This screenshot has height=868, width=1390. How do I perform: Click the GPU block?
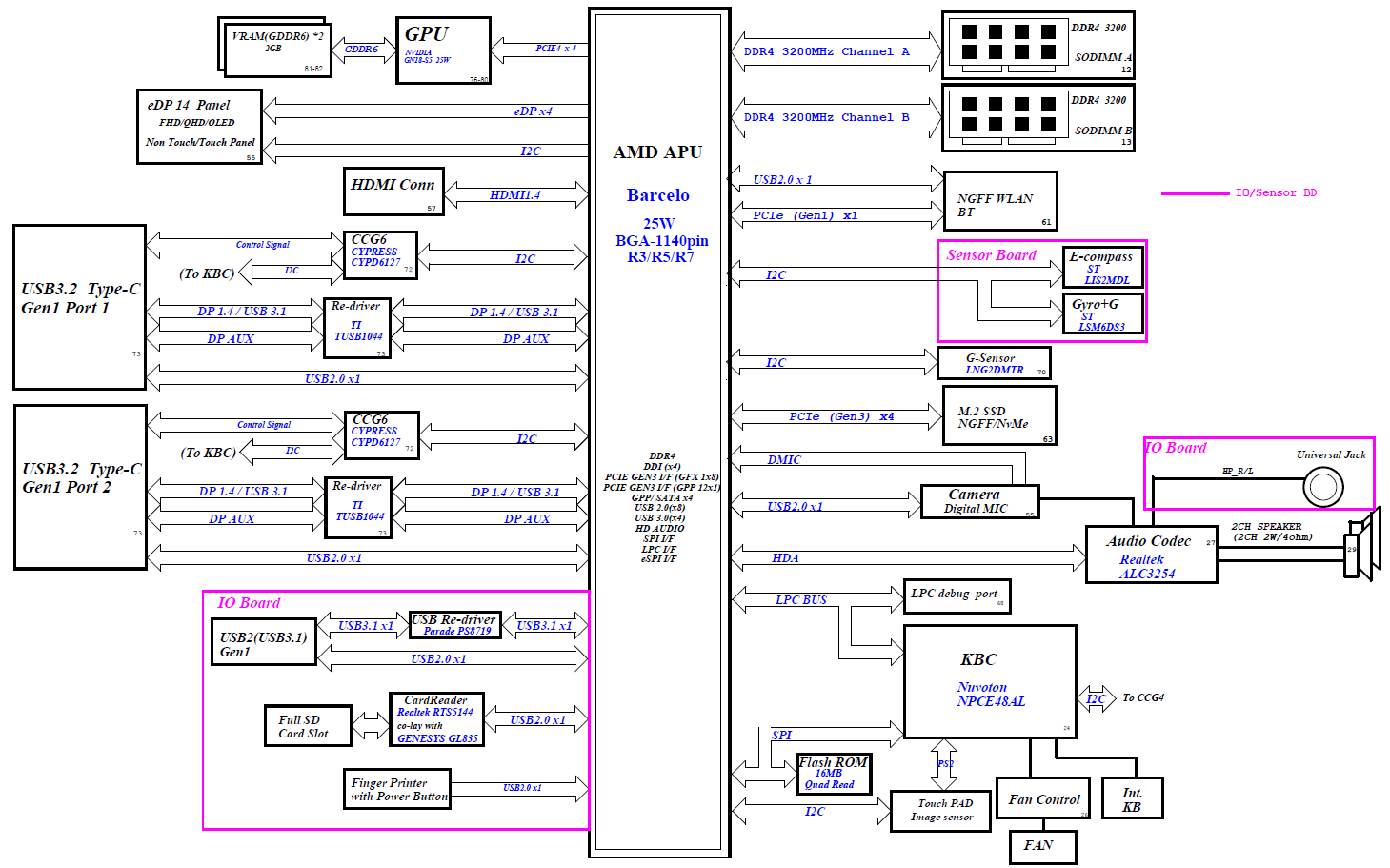443,50
